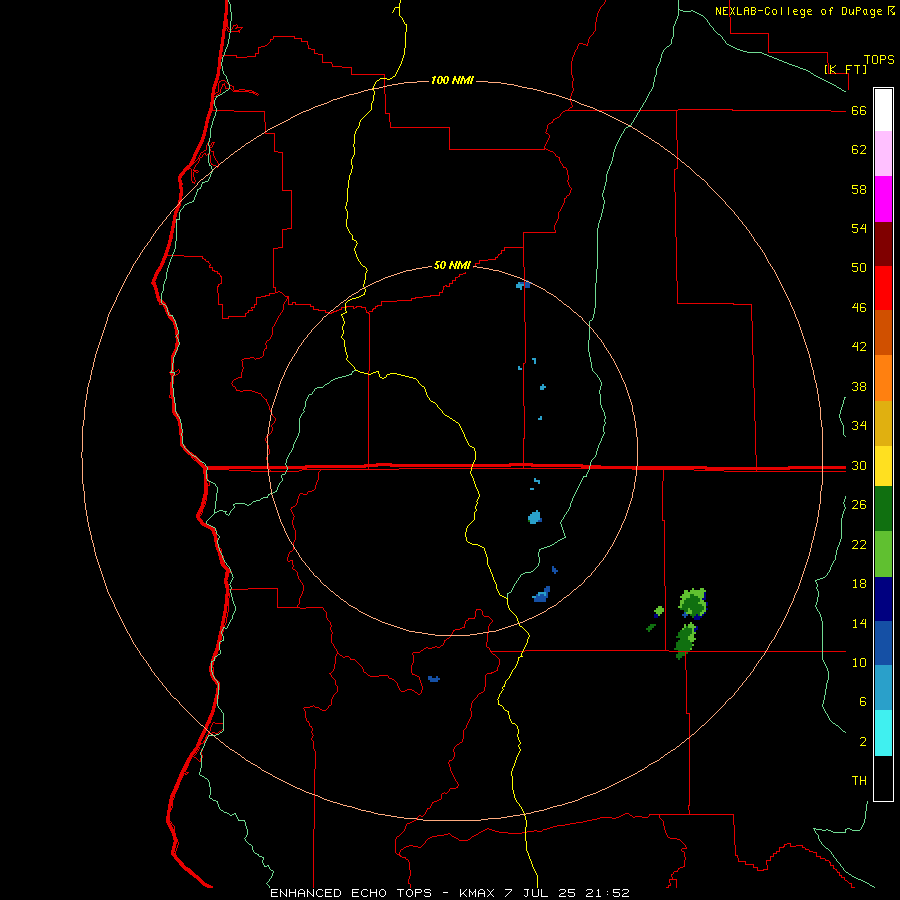Image resolution: width=900 pixels, height=900 pixels.
Task: Pick the dark orange legend swatch
Action: click(x=883, y=332)
